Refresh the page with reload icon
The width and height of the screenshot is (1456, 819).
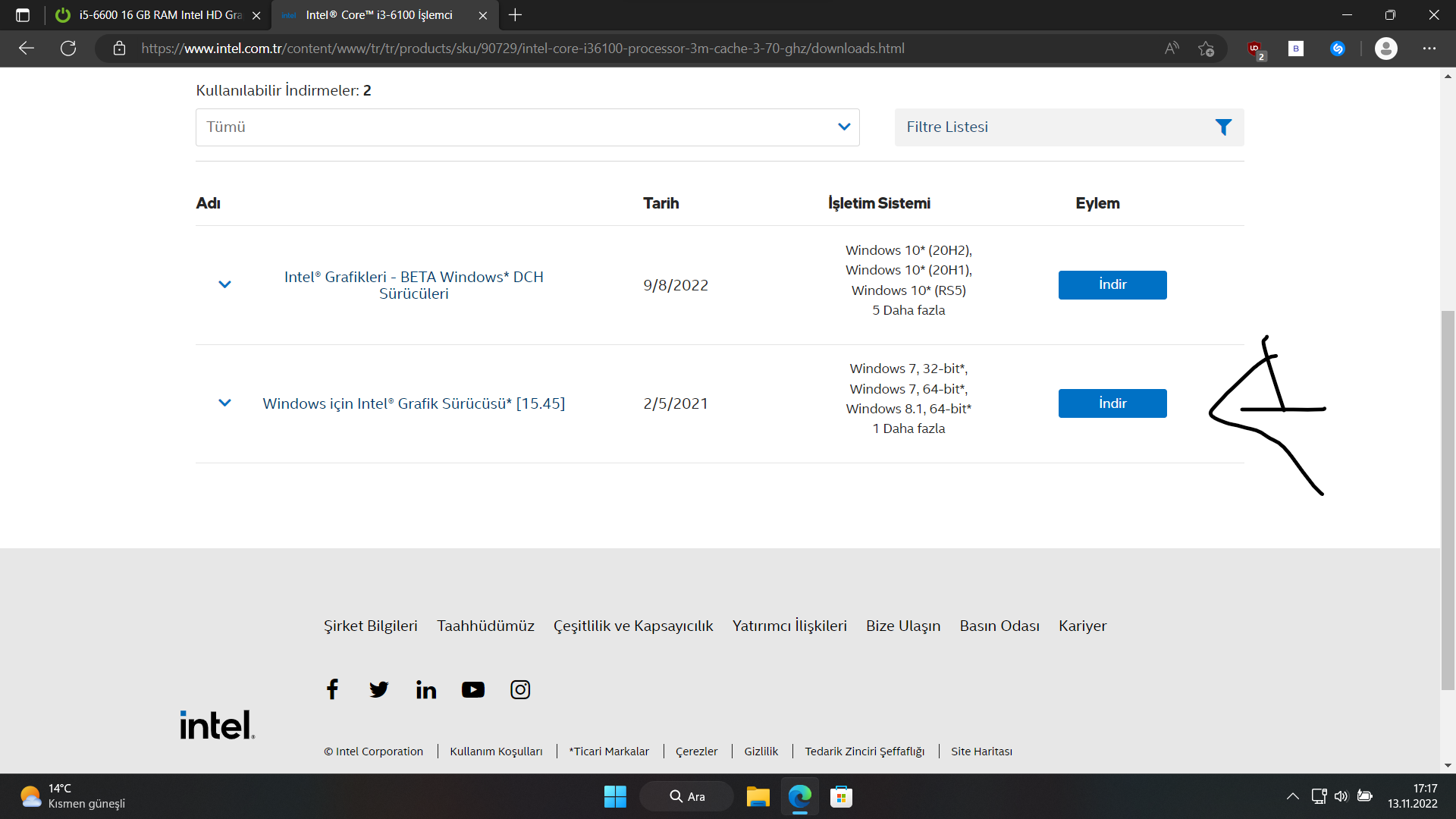(68, 49)
